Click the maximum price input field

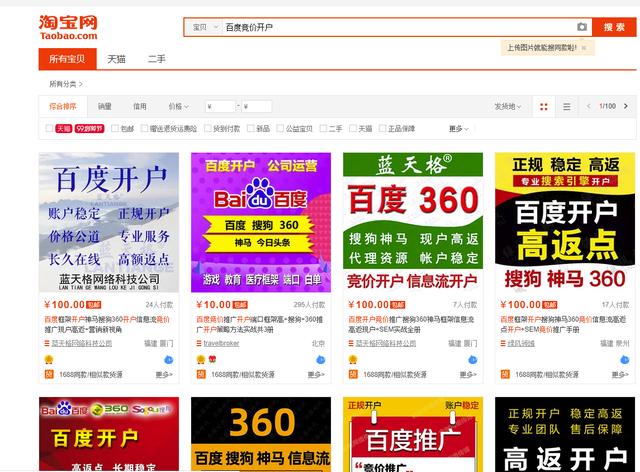click(257, 107)
